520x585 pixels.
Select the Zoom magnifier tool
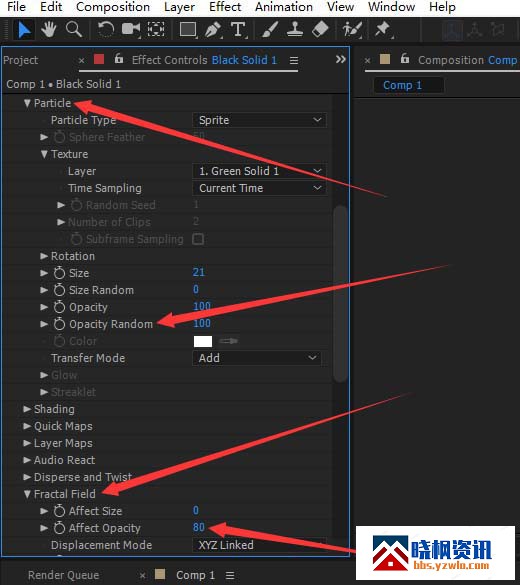(x=73, y=29)
